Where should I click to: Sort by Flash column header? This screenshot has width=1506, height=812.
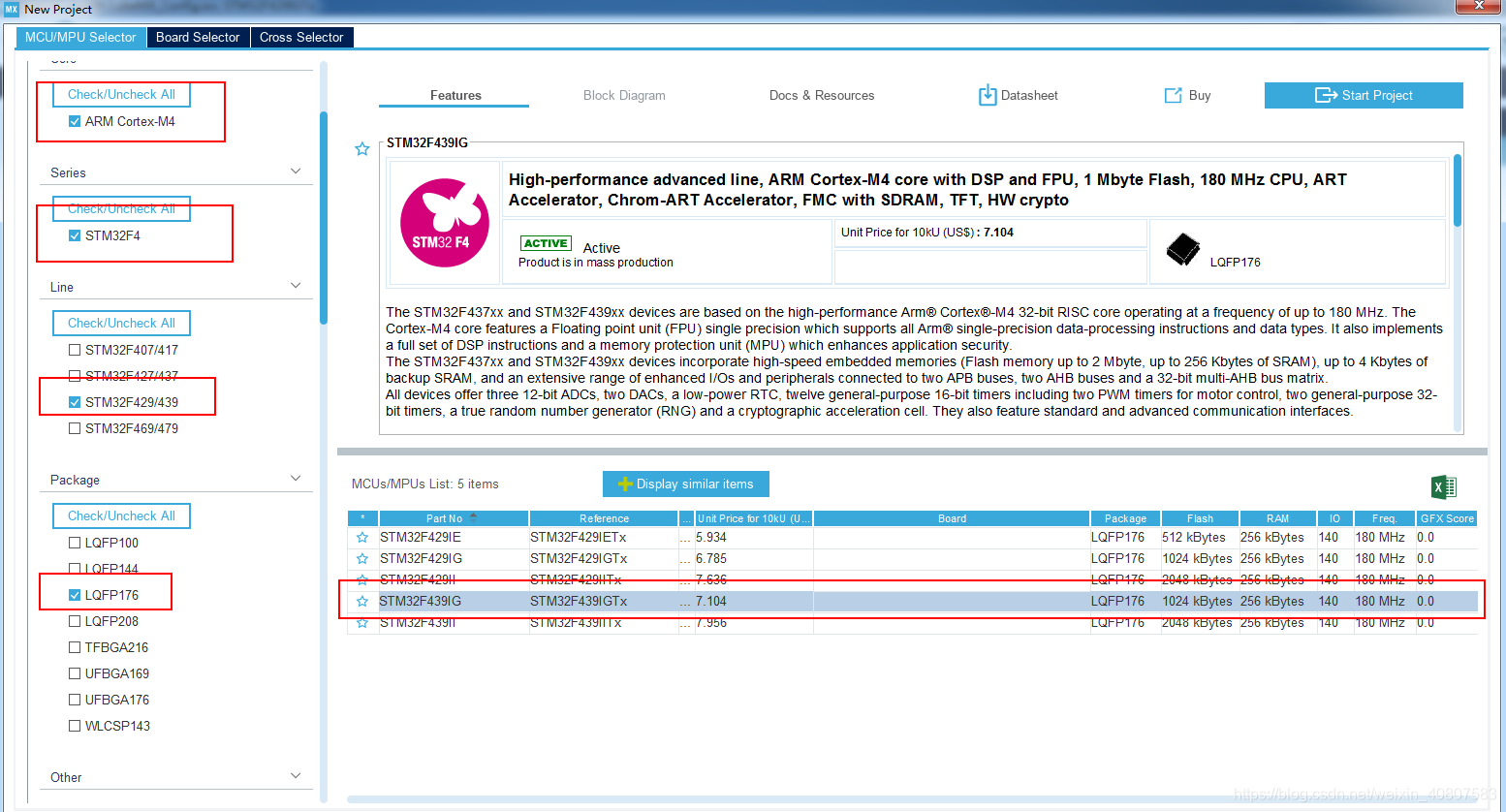pos(1200,518)
